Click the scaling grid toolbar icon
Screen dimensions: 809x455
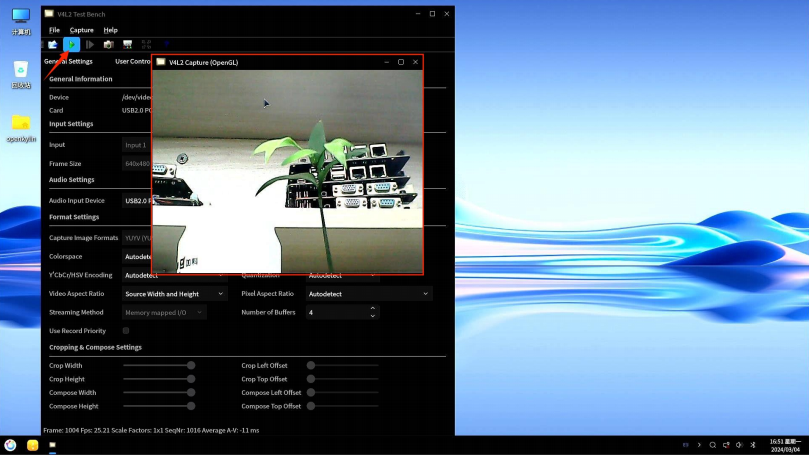click(147, 45)
